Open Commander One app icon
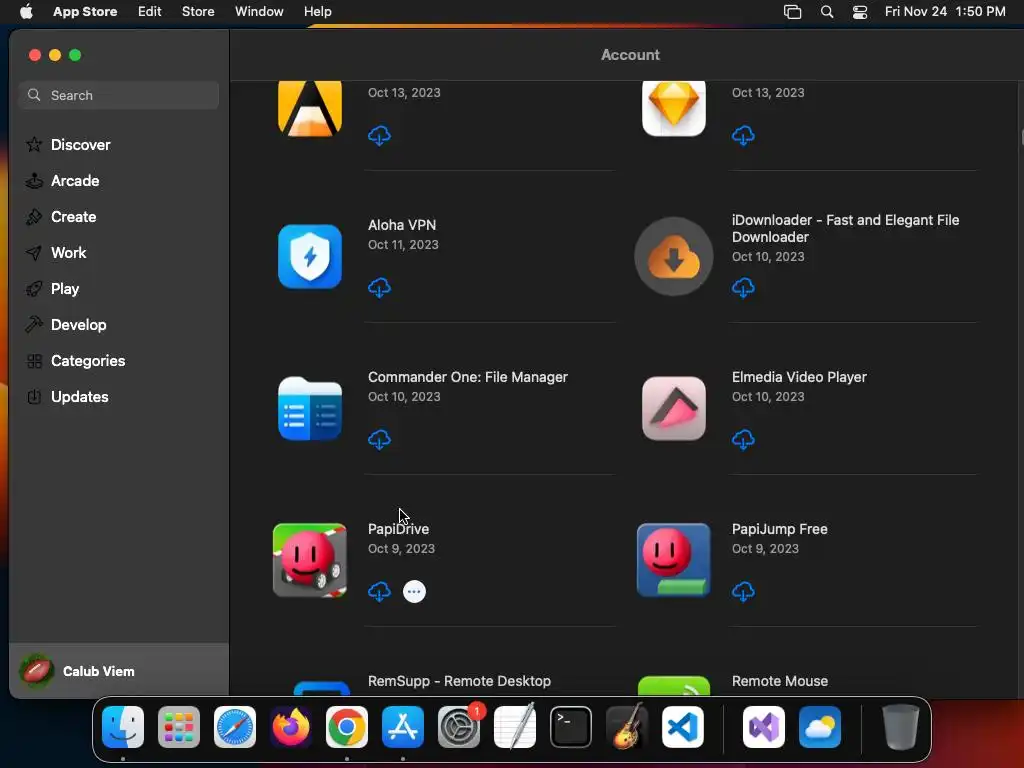The height and width of the screenshot is (768, 1024). (x=310, y=409)
